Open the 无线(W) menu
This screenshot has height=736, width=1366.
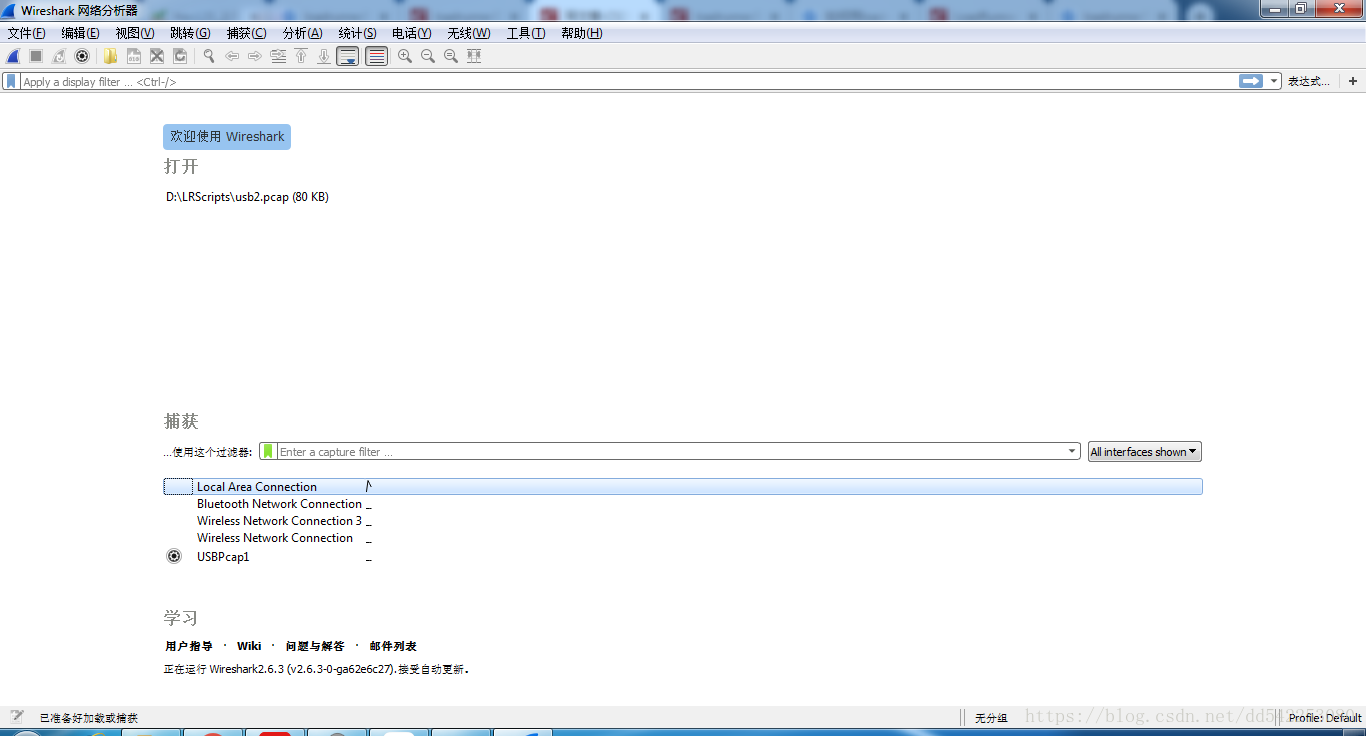(469, 33)
